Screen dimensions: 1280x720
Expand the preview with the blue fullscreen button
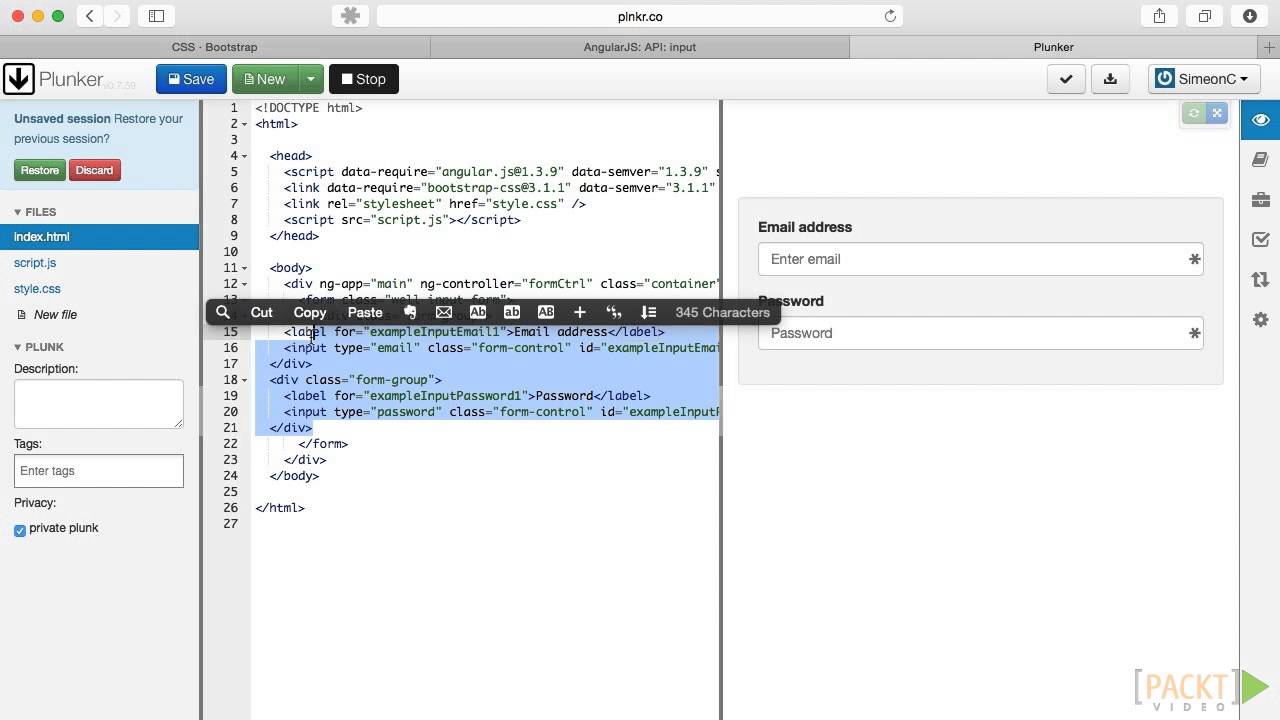(x=1217, y=113)
